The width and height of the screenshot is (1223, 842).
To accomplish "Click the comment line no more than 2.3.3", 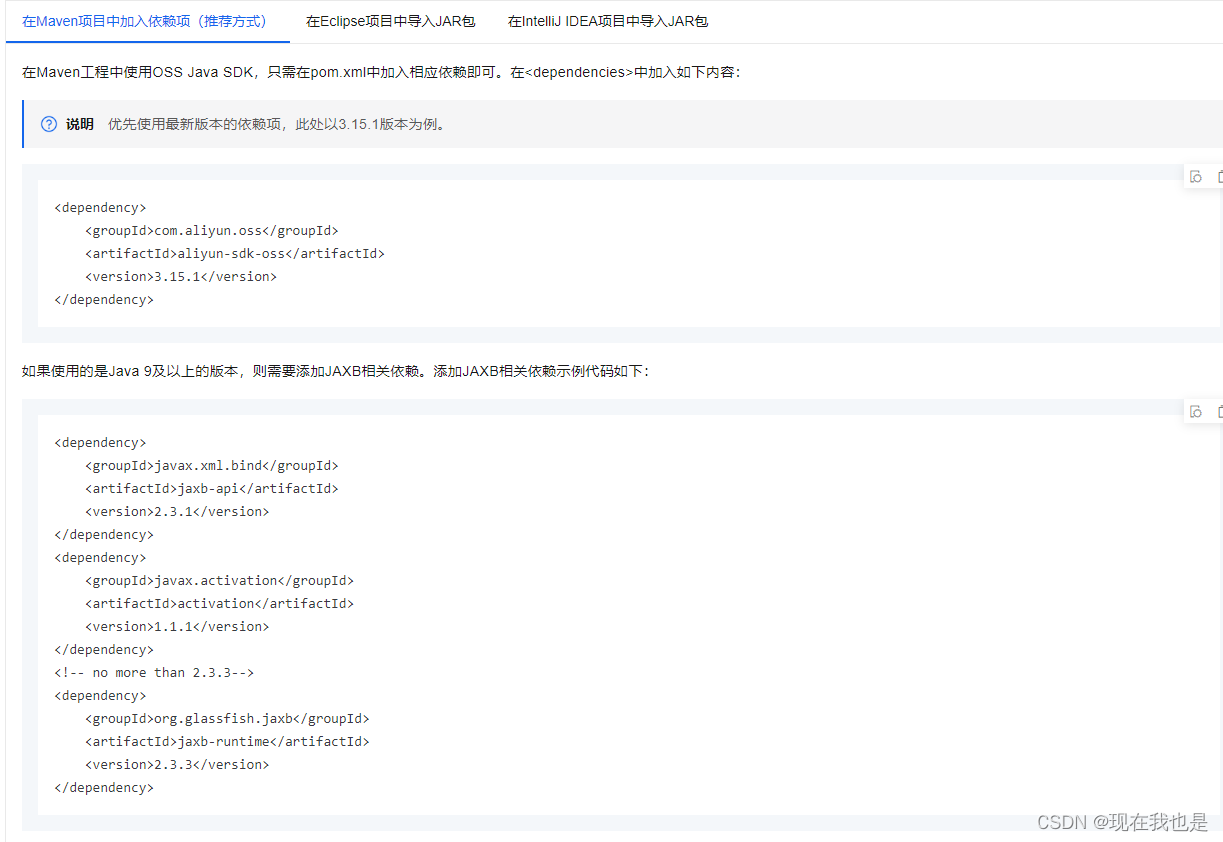I will click(x=154, y=672).
